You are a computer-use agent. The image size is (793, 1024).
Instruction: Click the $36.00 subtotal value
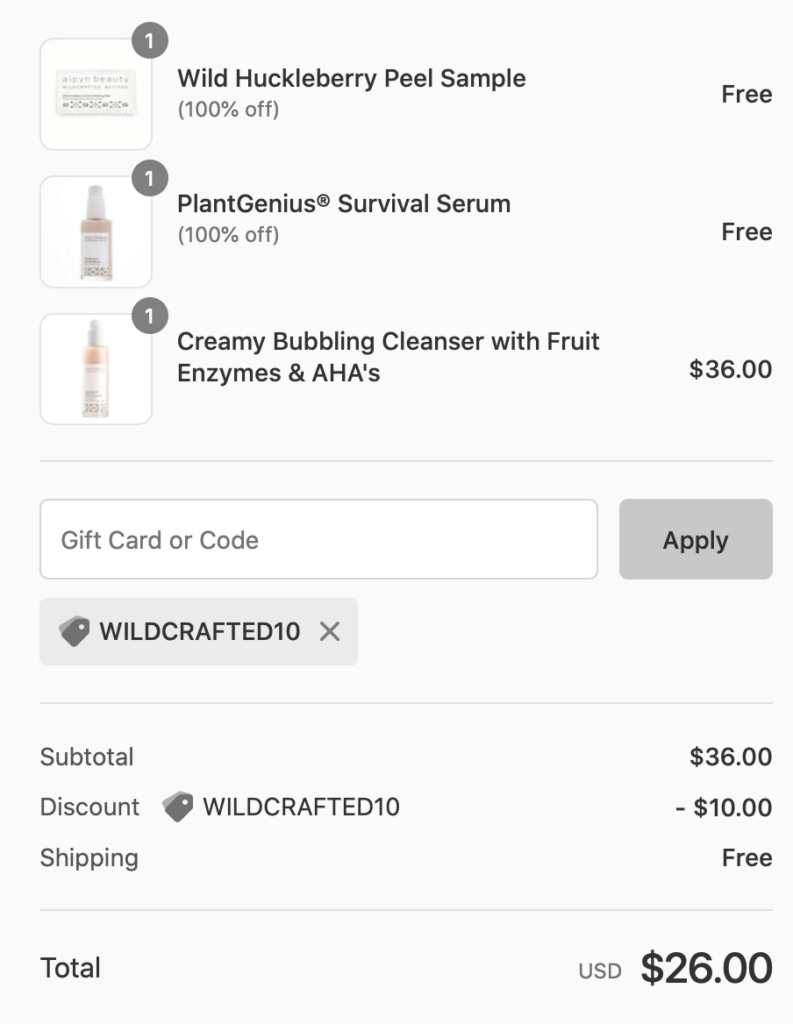click(x=730, y=757)
